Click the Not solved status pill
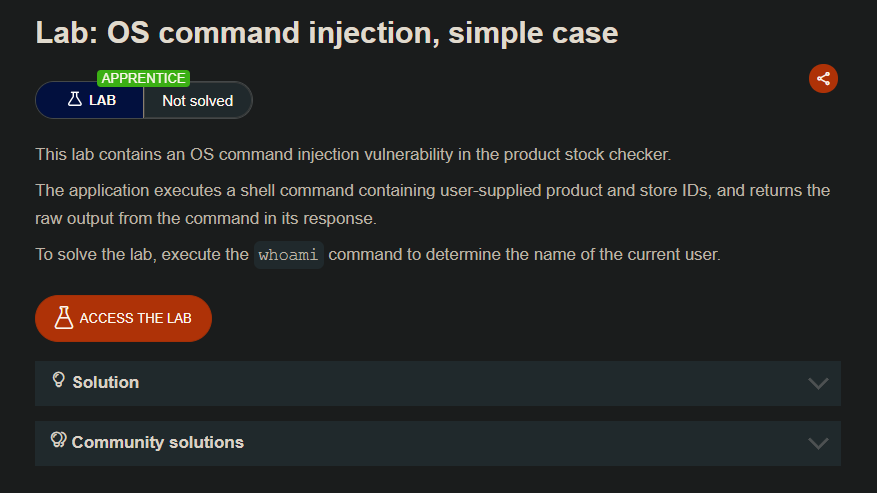The height and width of the screenshot is (493, 877). coord(197,101)
